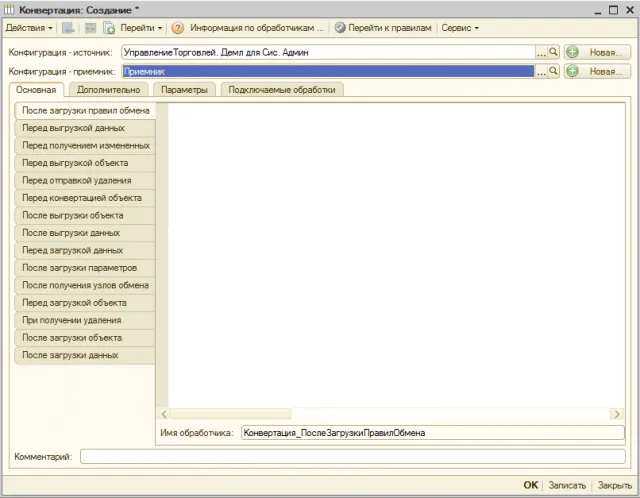This screenshot has width=640, height=498.
Task: Select После получения узлов обмена handler
Action: click(x=85, y=285)
